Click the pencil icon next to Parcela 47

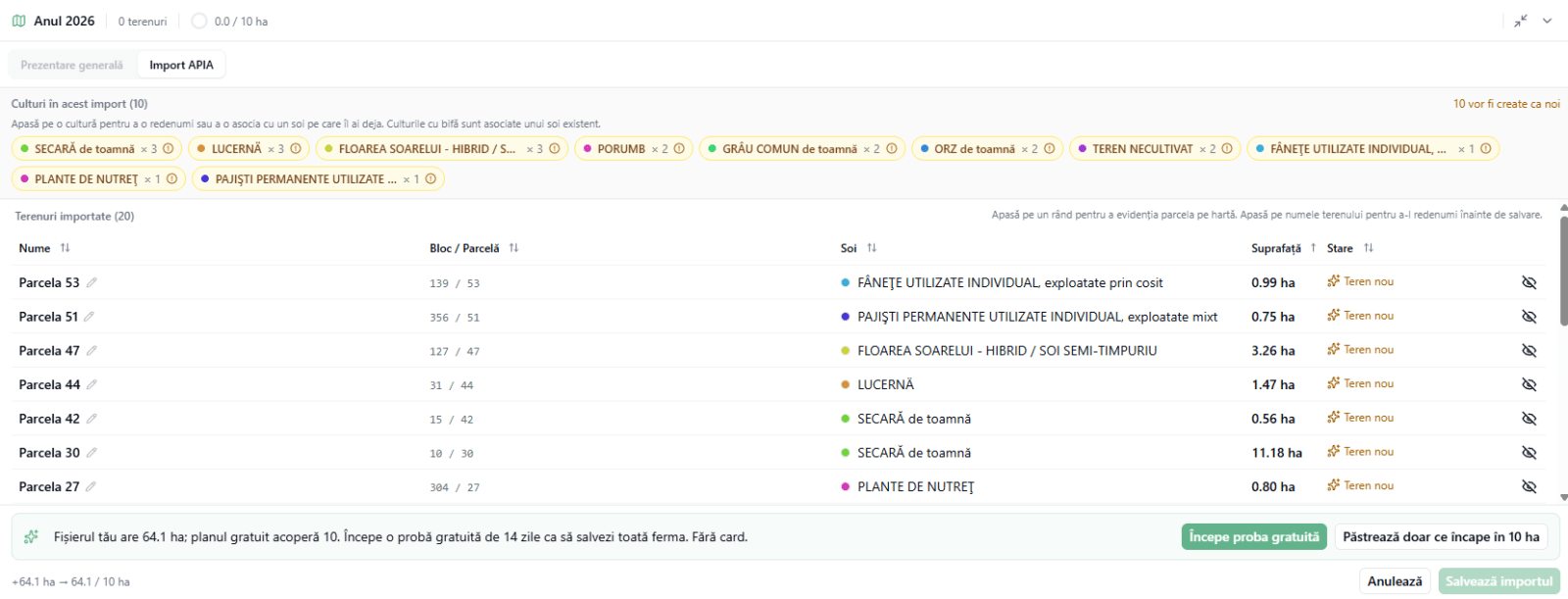coord(92,350)
